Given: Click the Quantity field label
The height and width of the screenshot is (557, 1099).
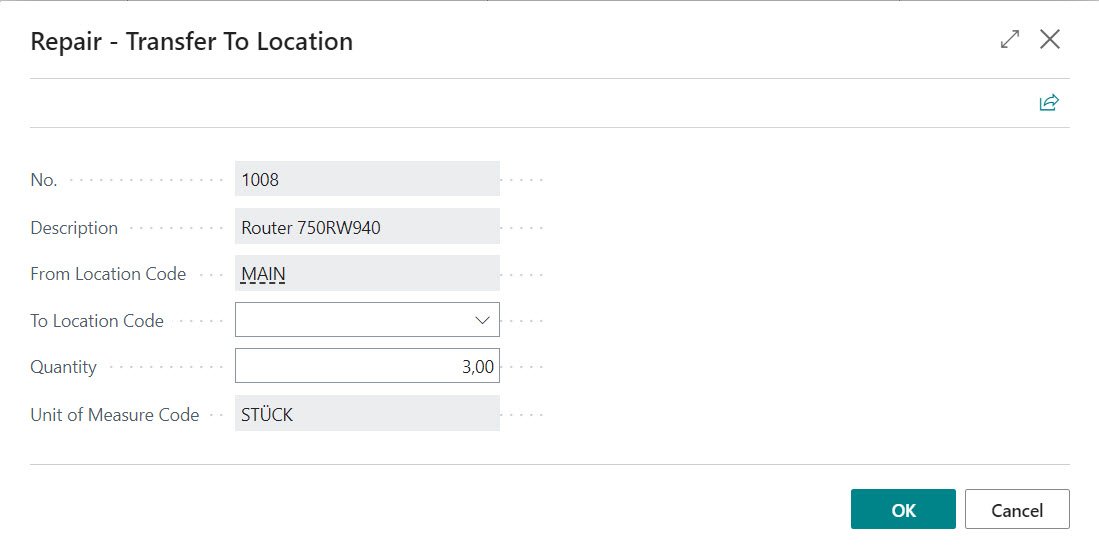Looking at the screenshot, I should tap(64, 367).
